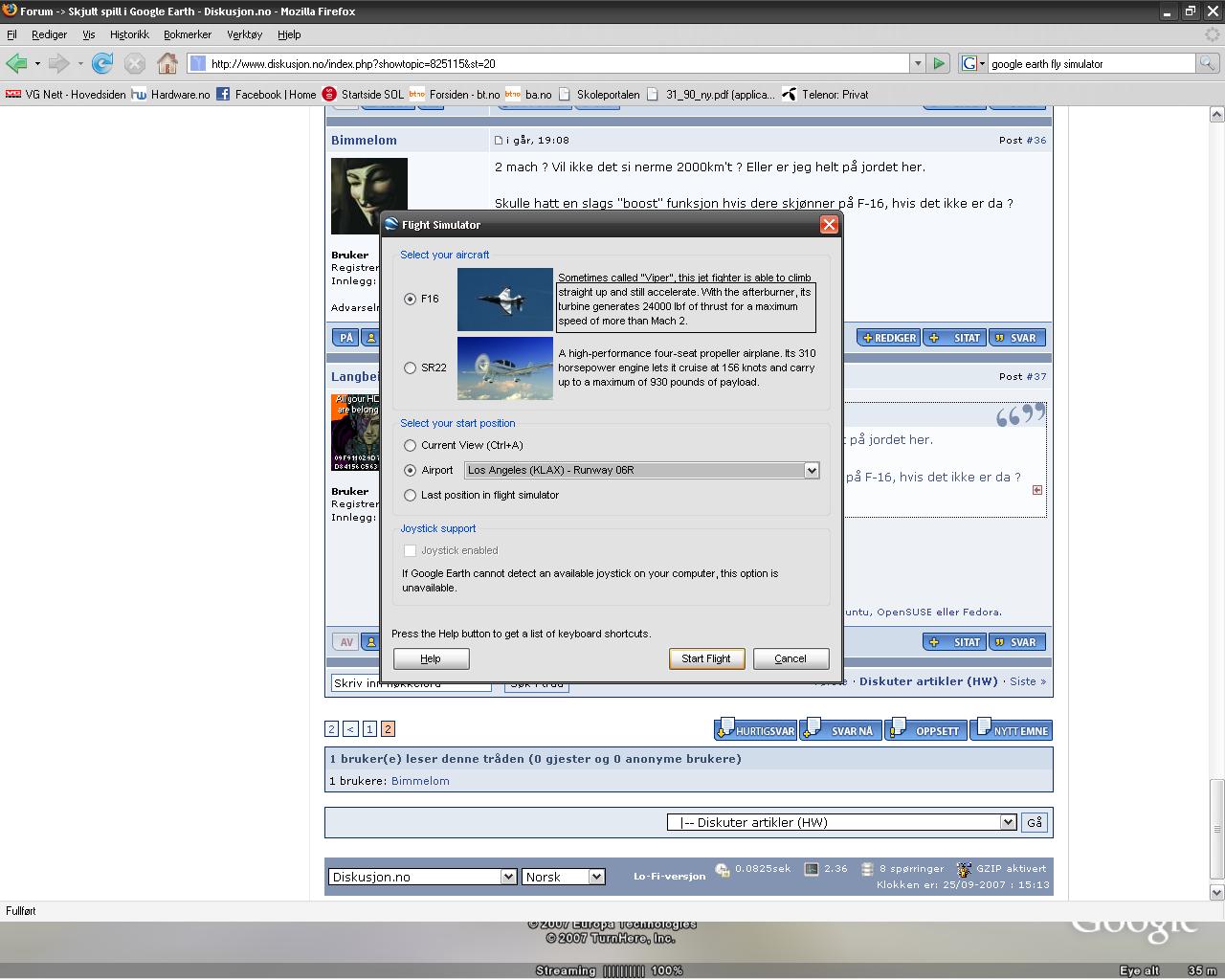Open the Verktøy menu

[x=245, y=34]
